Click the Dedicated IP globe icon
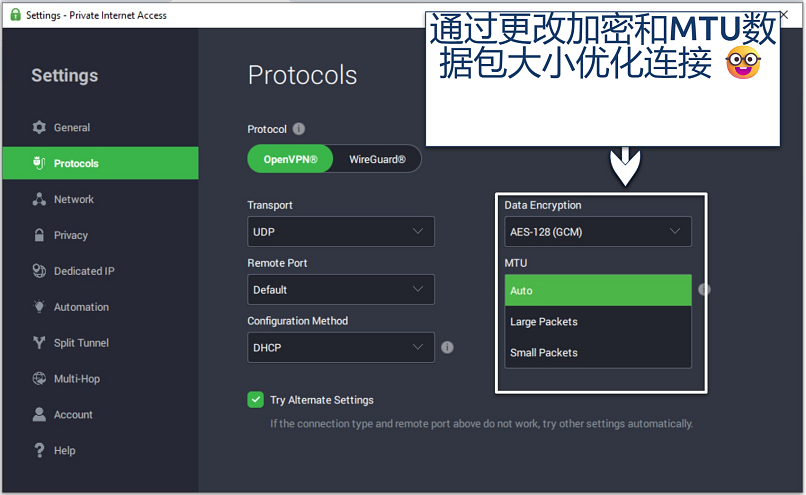 click(39, 271)
